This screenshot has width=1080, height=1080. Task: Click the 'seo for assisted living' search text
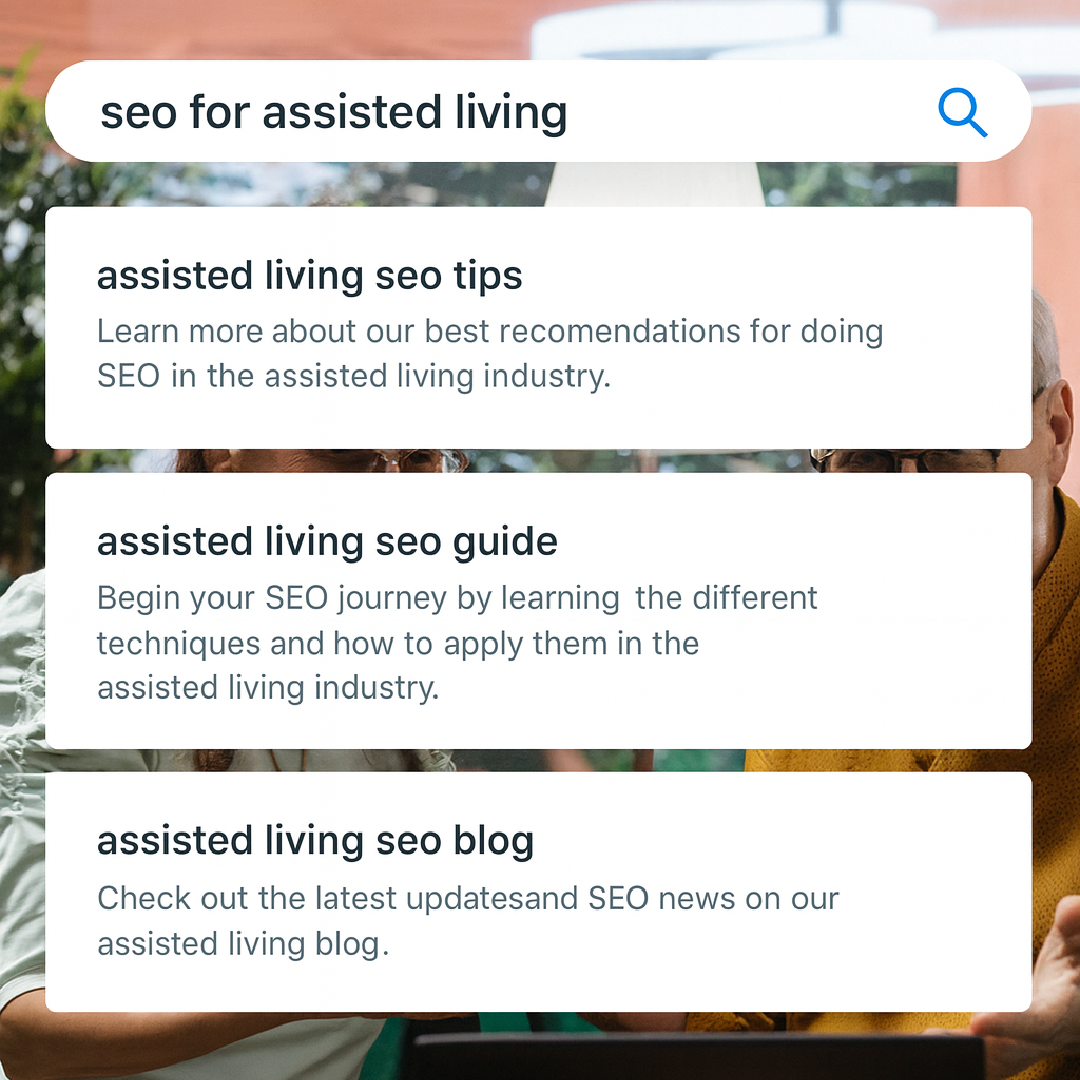(x=333, y=112)
